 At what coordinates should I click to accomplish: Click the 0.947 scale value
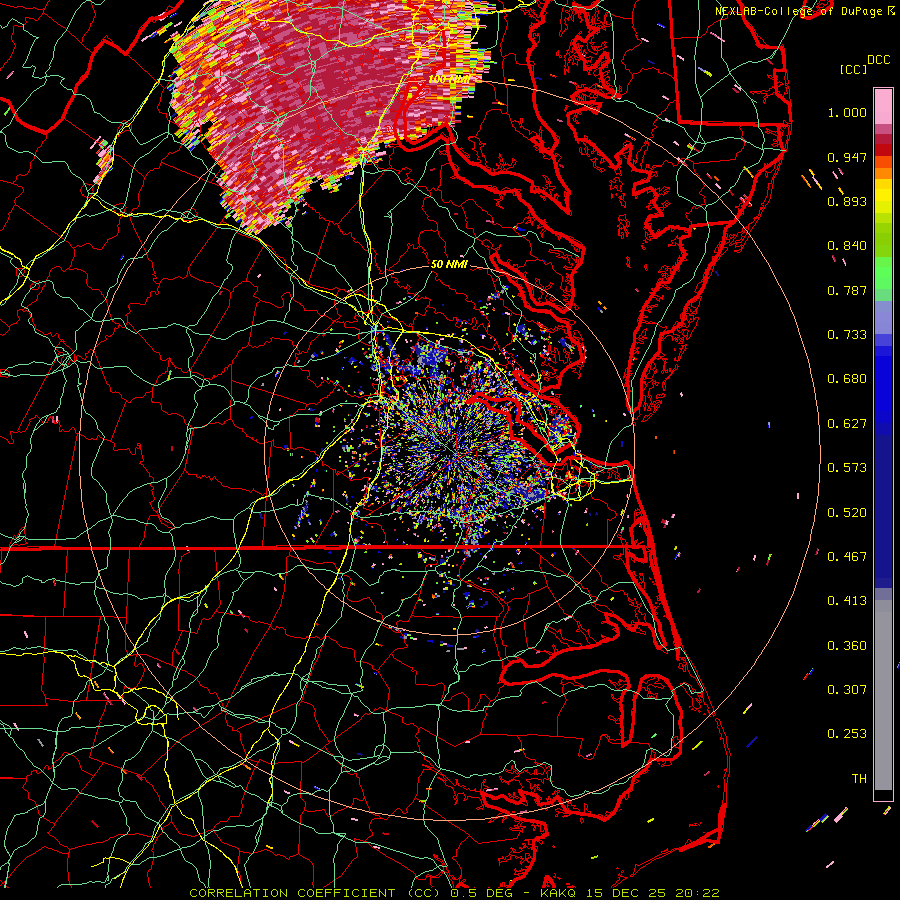click(847, 157)
